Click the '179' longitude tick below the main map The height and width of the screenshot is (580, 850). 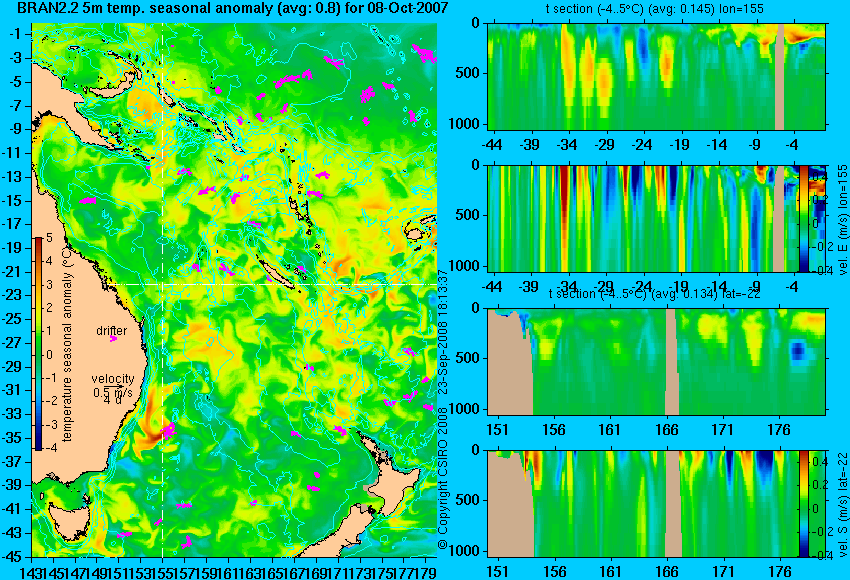click(426, 572)
